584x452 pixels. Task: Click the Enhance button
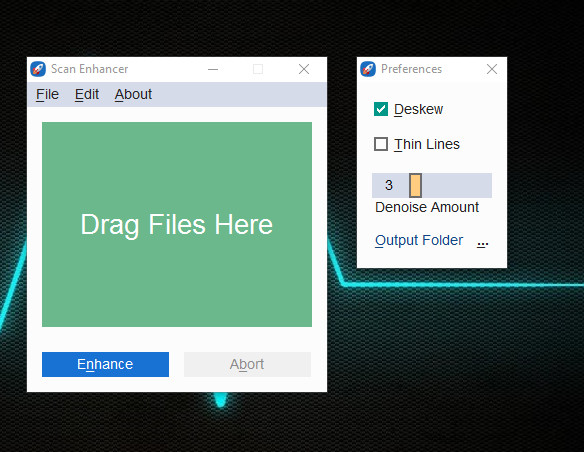pos(105,364)
